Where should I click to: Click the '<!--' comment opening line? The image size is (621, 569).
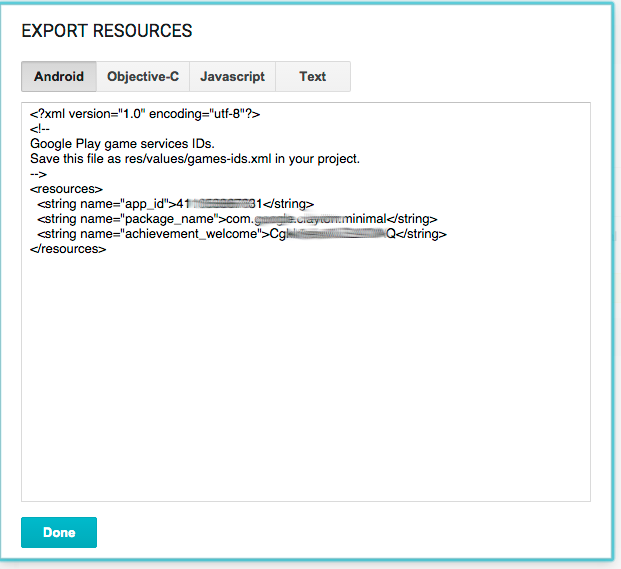[x=40, y=129]
